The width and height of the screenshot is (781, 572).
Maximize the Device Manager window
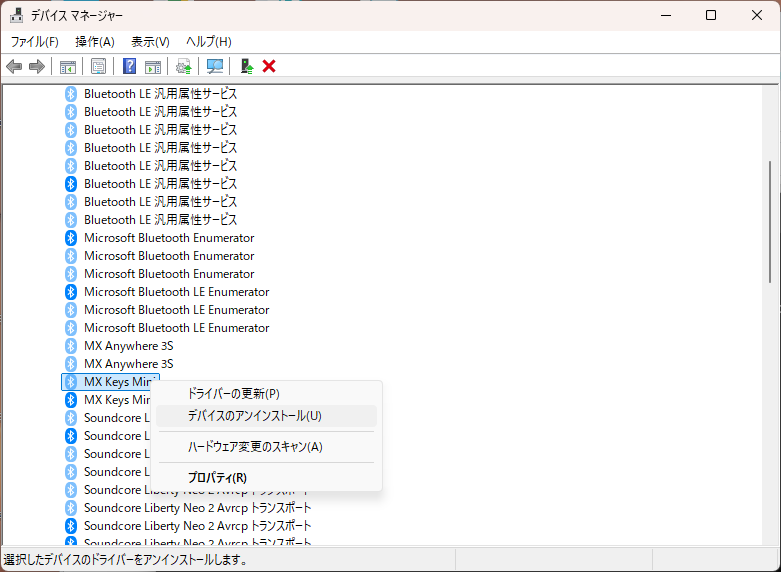click(x=711, y=15)
